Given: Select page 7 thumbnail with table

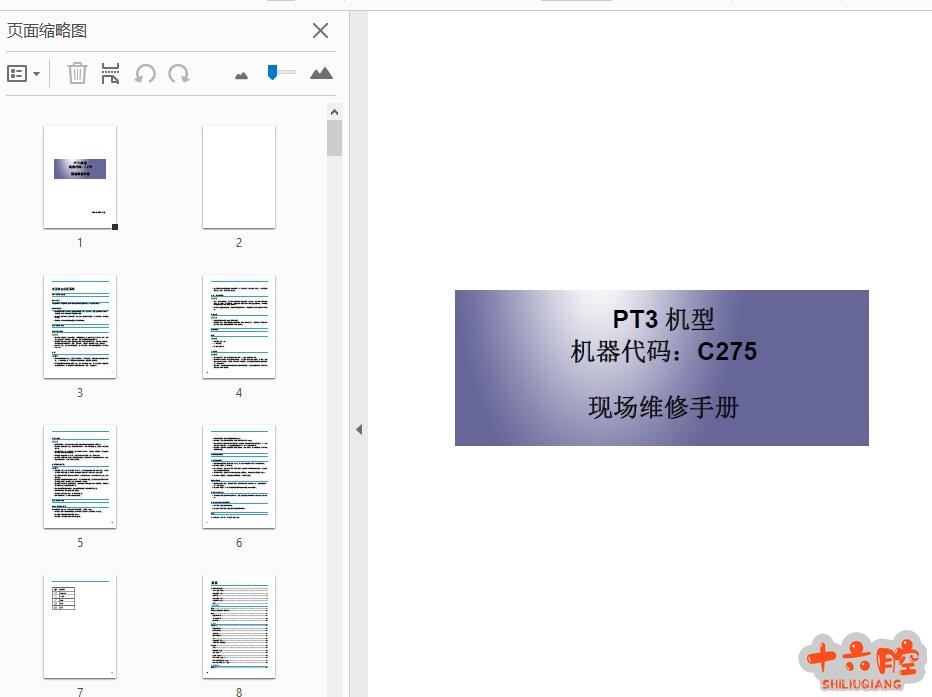Looking at the screenshot, I should 80,627.
